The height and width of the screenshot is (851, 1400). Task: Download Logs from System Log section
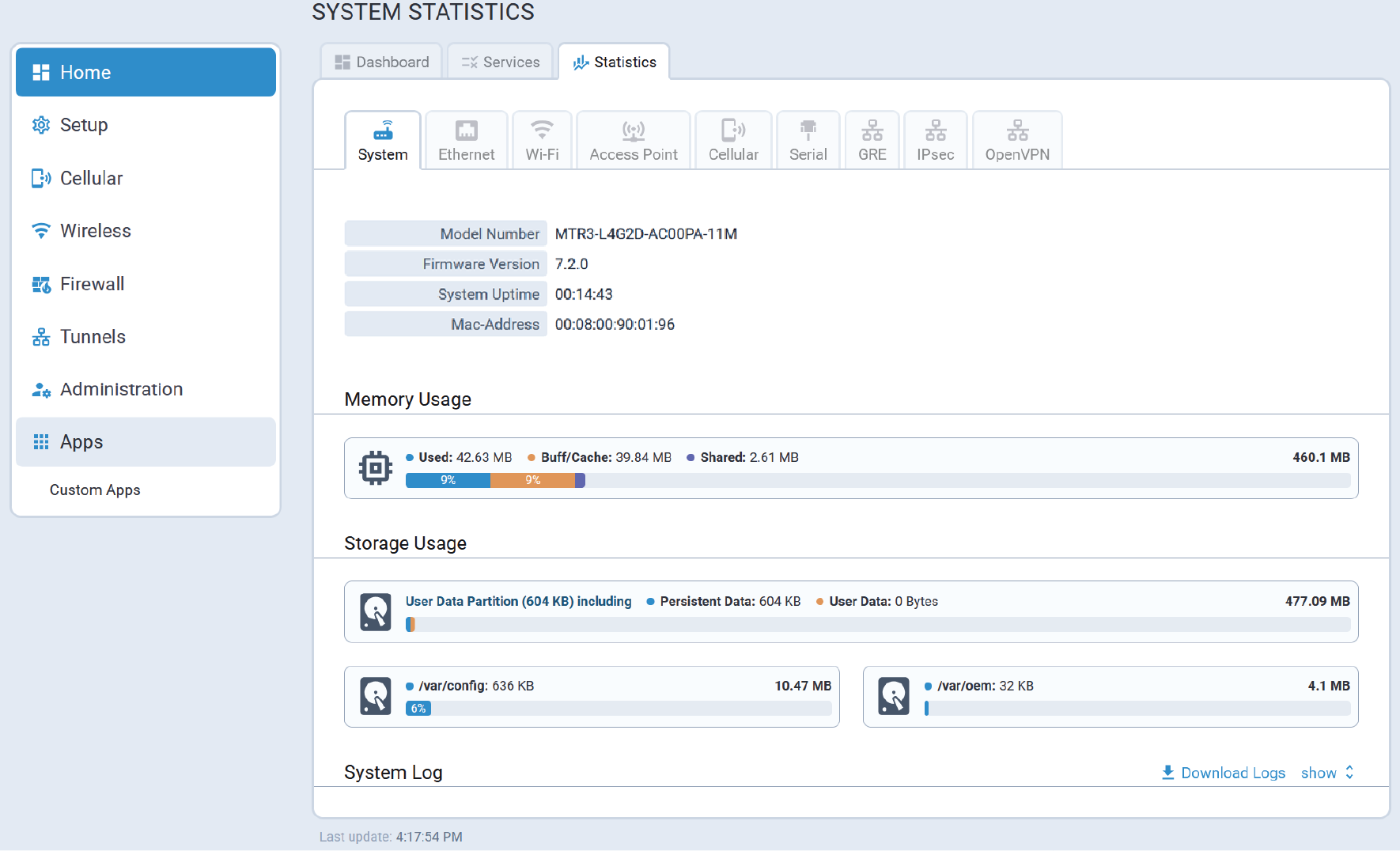click(x=1223, y=773)
